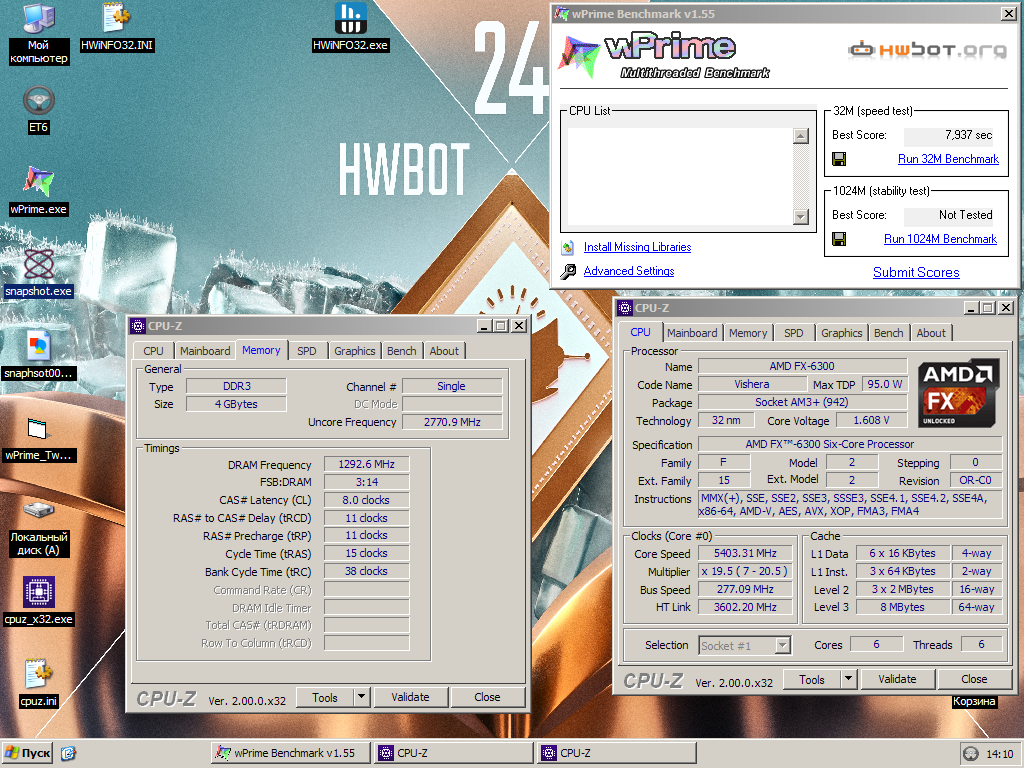The width and height of the screenshot is (1024, 768).
Task: Click Close button in the Memory CPU-Z window
Action: [x=487, y=697]
